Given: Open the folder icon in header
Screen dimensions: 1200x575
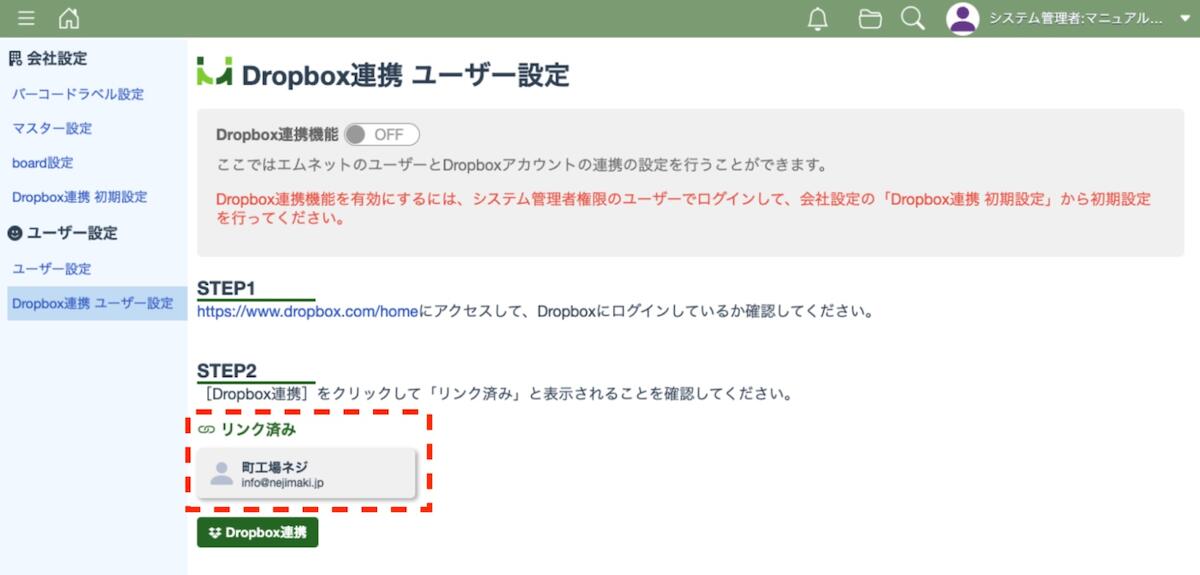Looking at the screenshot, I should (870, 18).
